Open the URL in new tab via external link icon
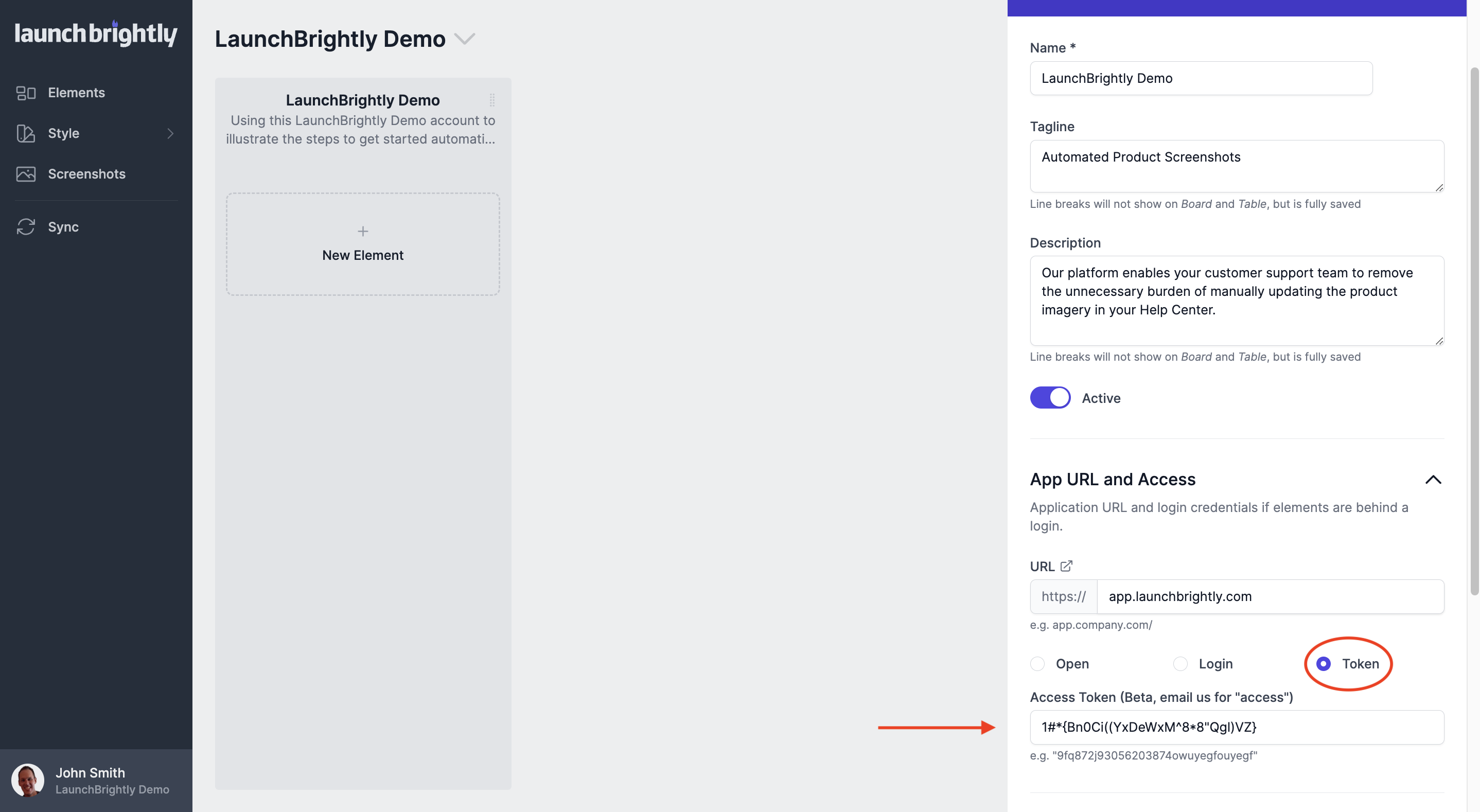This screenshot has height=812, width=1480. click(1067, 566)
